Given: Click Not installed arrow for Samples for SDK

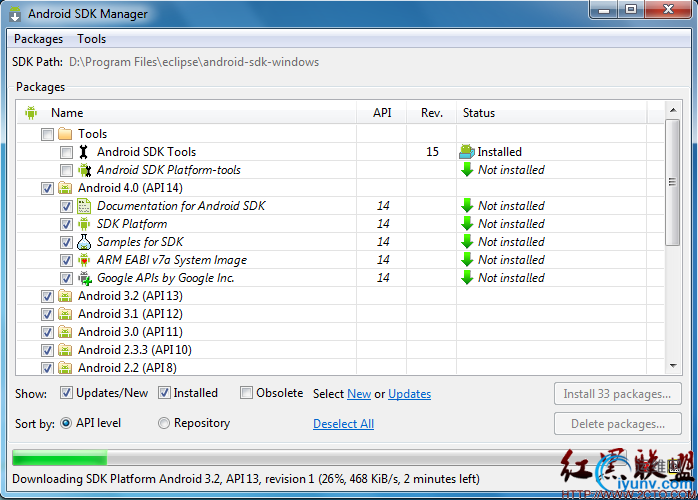Looking at the screenshot, I should coord(467,242).
